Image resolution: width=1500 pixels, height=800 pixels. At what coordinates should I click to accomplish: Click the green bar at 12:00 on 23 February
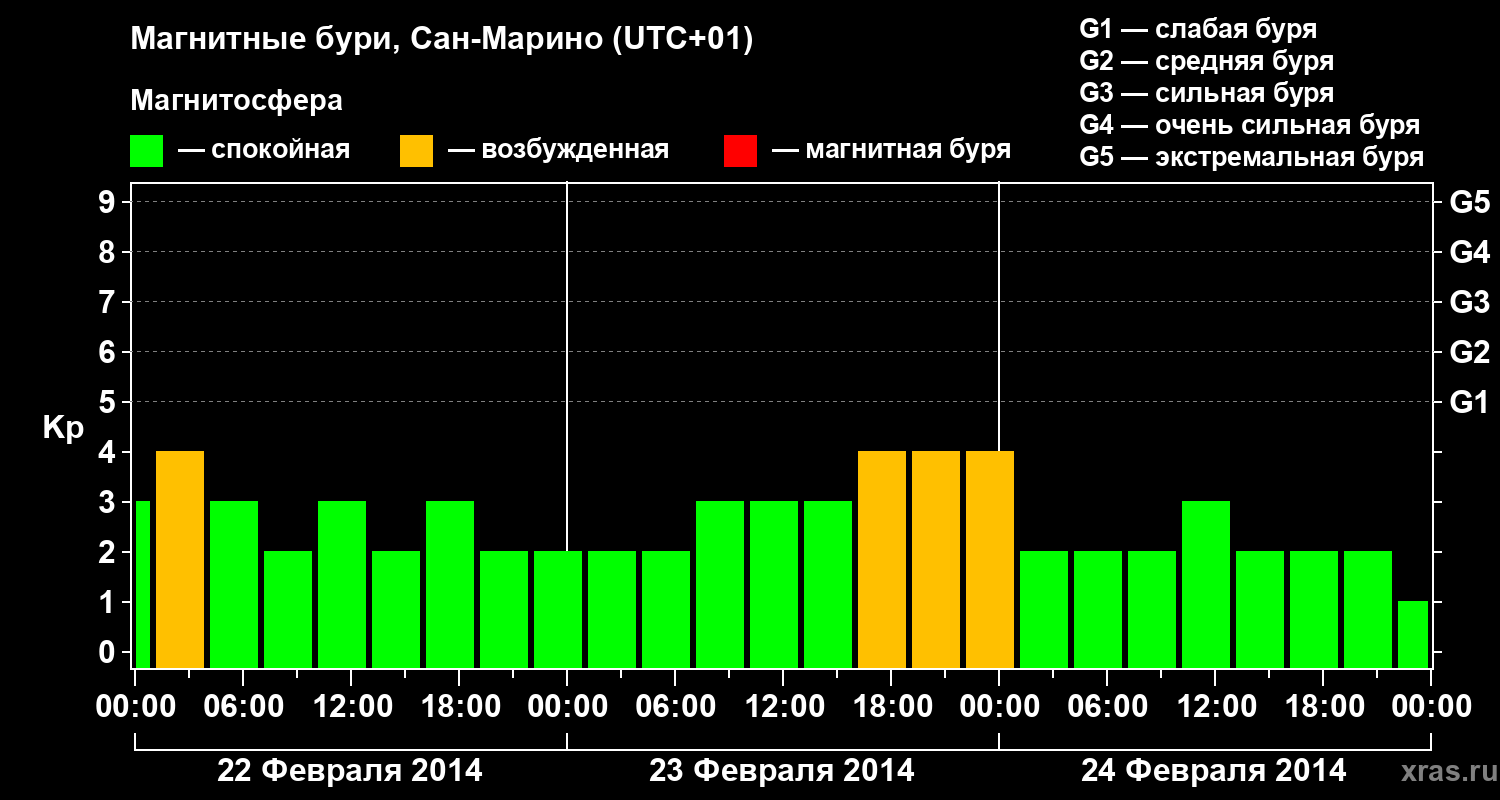774,584
